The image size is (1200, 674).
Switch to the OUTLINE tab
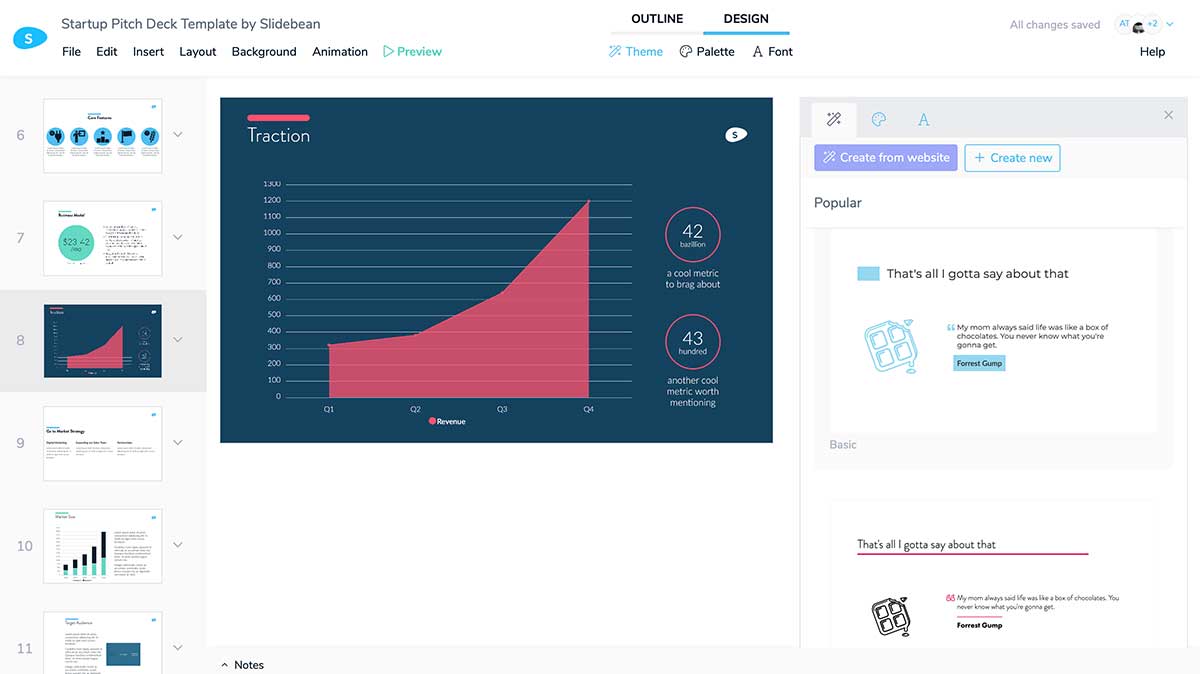click(x=656, y=18)
